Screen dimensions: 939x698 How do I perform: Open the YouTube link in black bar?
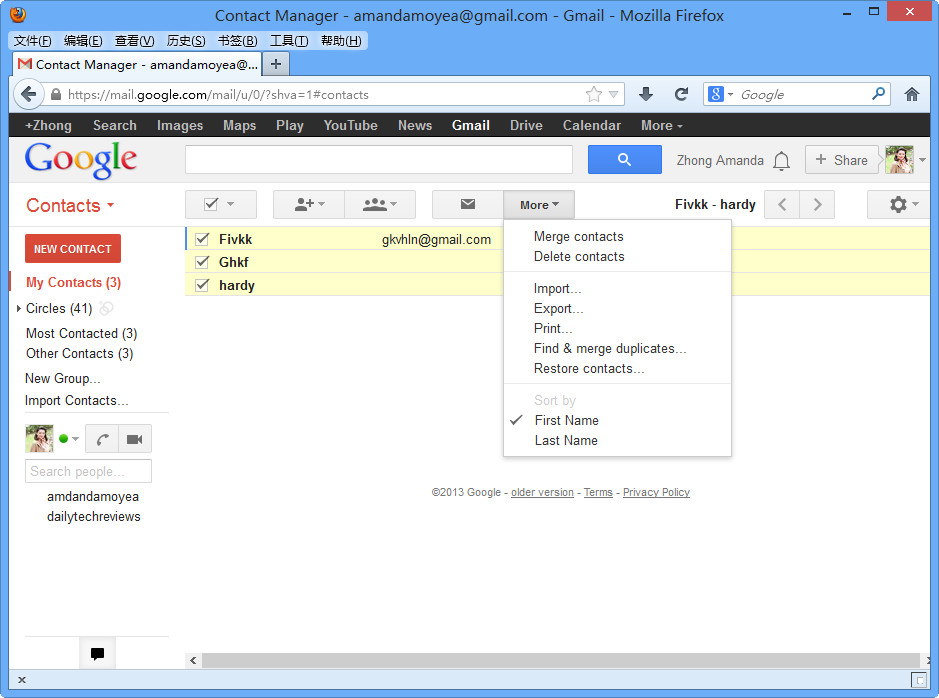tap(350, 125)
